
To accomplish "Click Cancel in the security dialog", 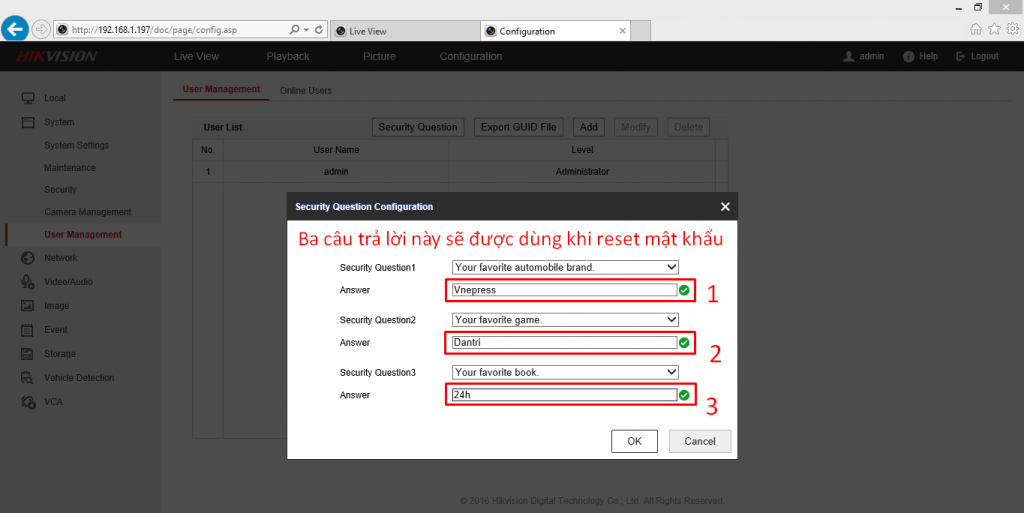I will pyautogui.click(x=700, y=441).
